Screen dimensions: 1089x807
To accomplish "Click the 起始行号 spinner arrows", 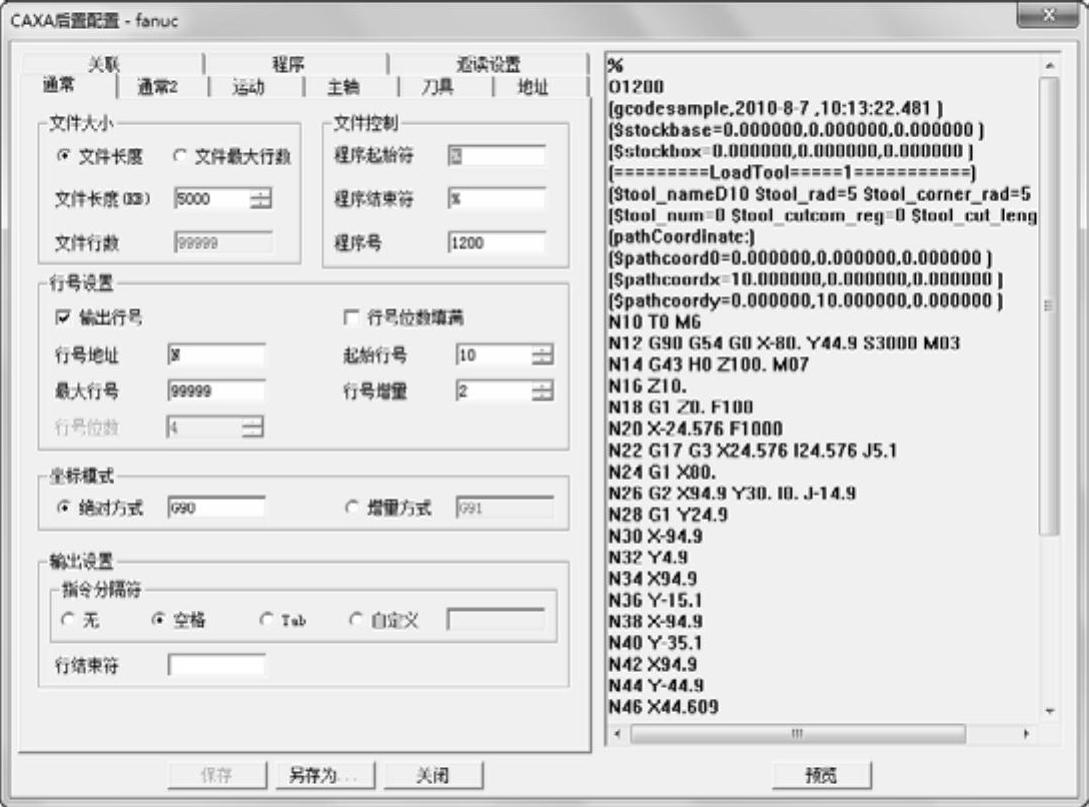I will 542,356.
